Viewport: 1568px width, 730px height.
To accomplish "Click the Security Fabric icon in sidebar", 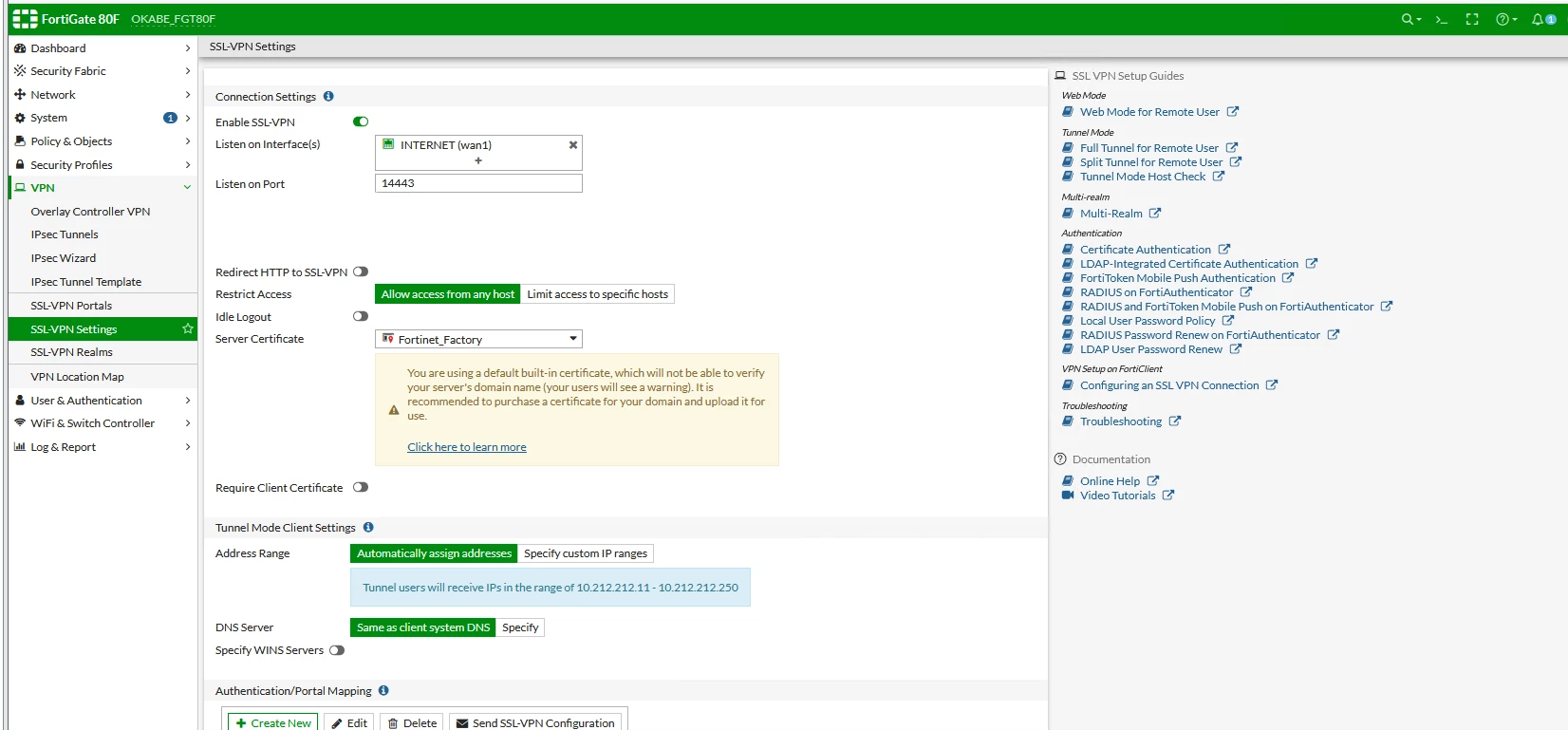I will click(x=20, y=71).
